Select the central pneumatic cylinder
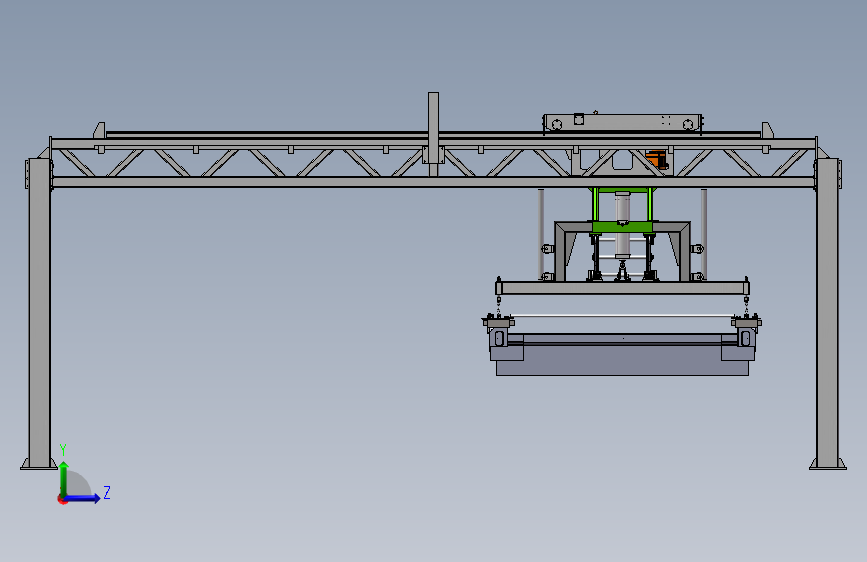The width and height of the screenshot is (867, 562). coord(623,224)
